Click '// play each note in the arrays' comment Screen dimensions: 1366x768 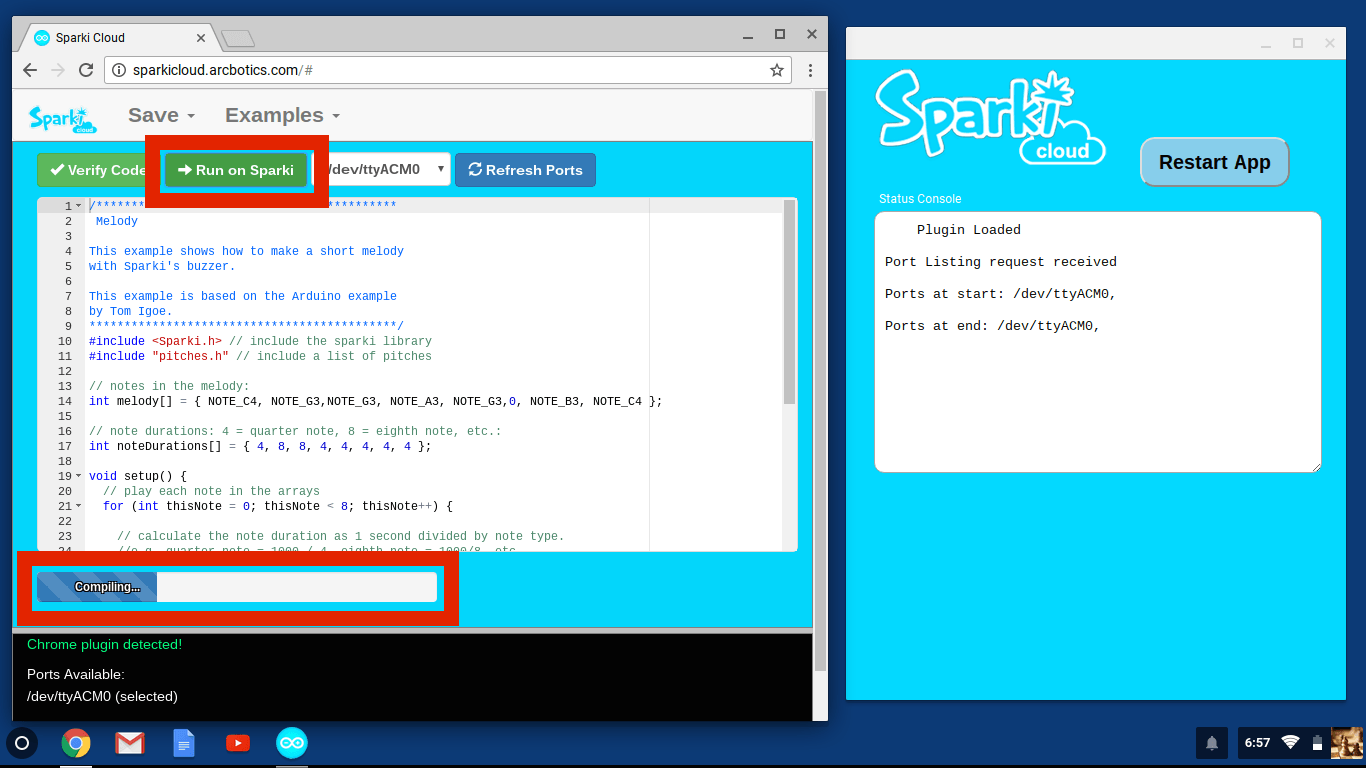click(x=211, y=491)
